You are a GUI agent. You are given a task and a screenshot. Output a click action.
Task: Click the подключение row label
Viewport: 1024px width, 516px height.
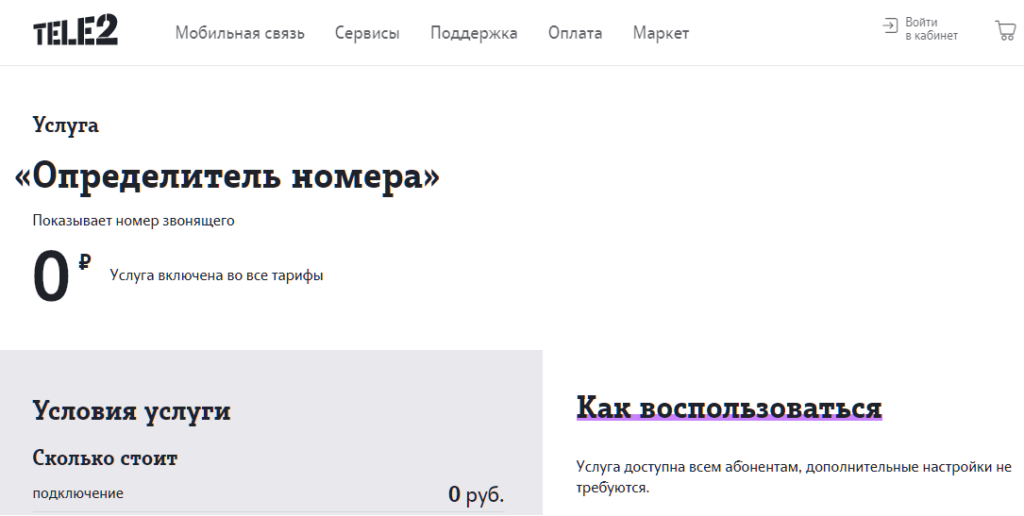click(78, 494)
